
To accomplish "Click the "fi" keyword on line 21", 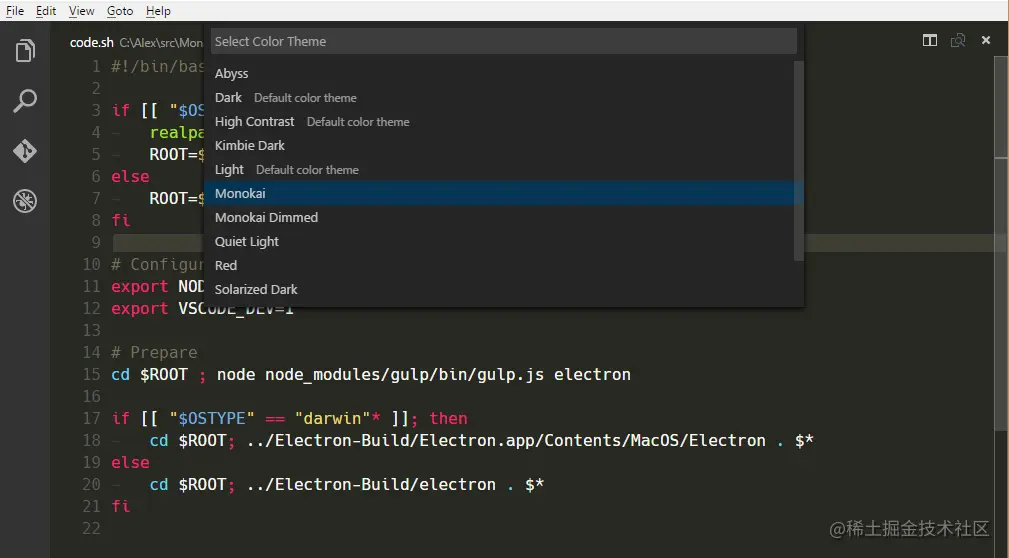I will click(120, 507).
